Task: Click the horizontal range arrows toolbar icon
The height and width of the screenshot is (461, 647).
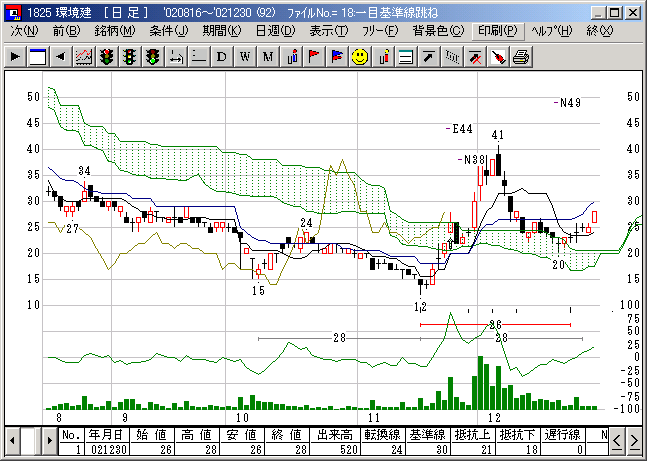Action: click(x=176, y=56)
